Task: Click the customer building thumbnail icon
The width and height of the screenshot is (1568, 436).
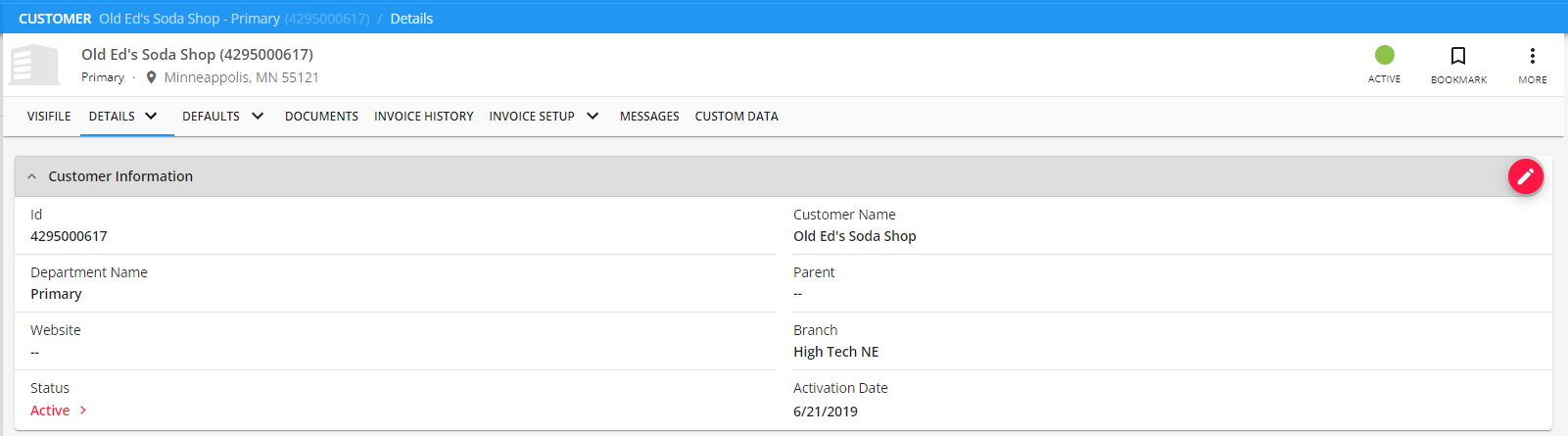Action: (x=34, y=65)
